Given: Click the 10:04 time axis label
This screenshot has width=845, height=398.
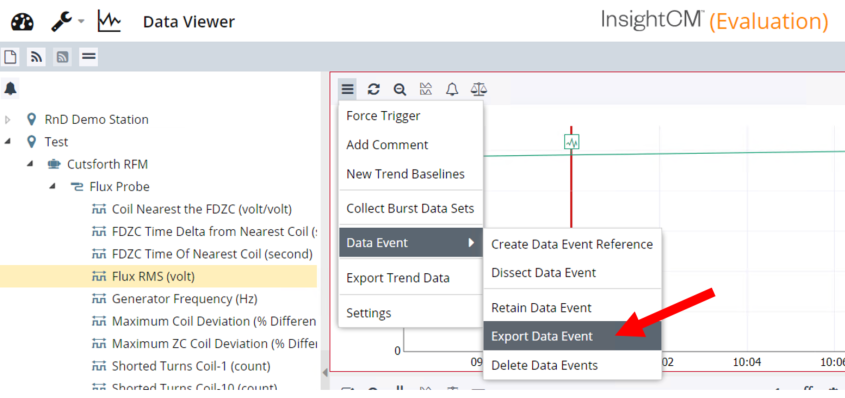Looking at the screenshot, I should (746, 362).
